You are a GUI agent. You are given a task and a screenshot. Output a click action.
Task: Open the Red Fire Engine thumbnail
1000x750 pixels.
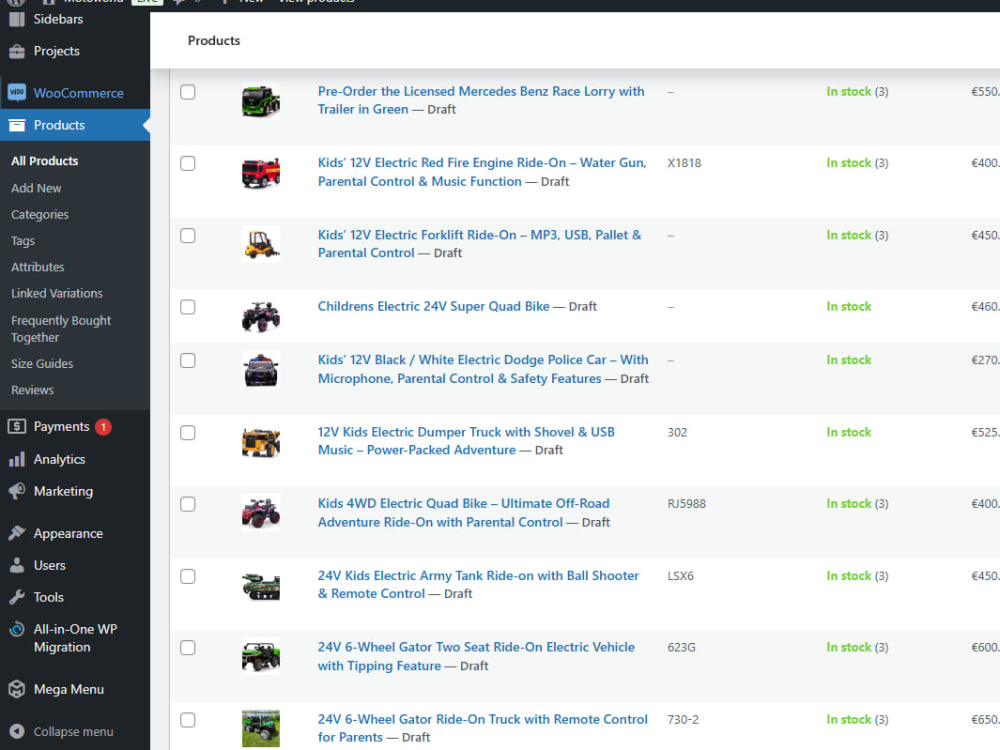[261, 173]
